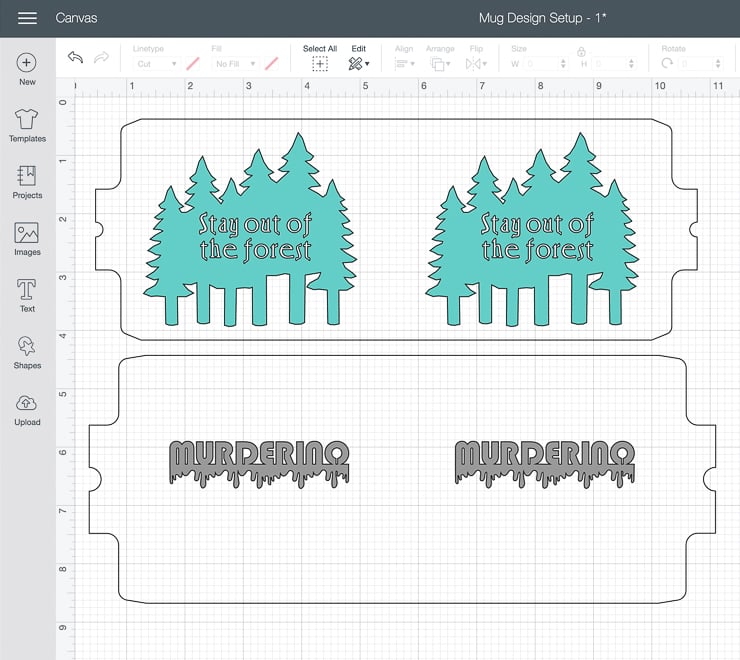Viewport: 740px width, 660px height.
Task: Open the hamburger main menu
Action: click(27, 18)
